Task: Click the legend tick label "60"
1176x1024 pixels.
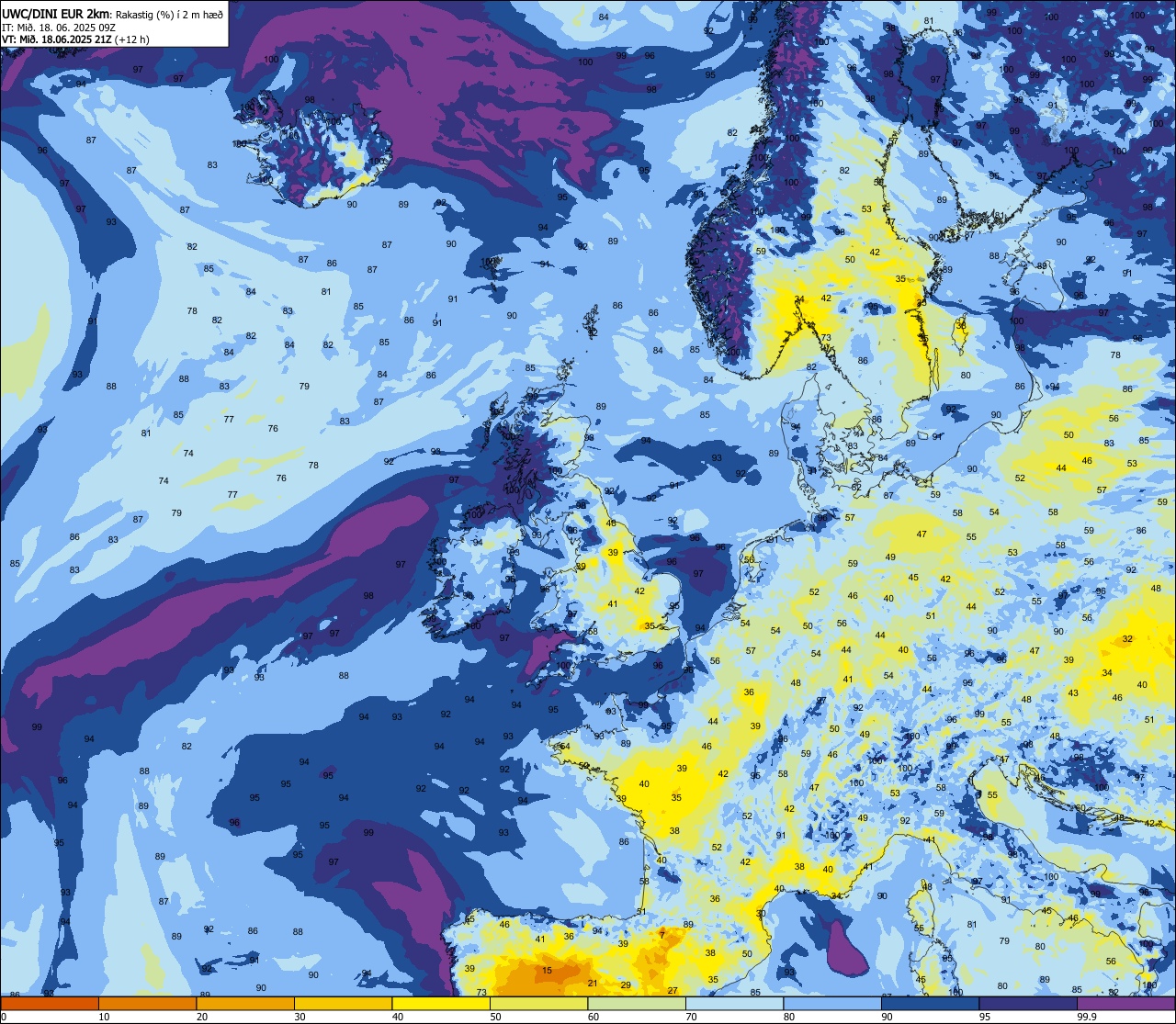Action: pyautogui.click(x=594, y=1017)
